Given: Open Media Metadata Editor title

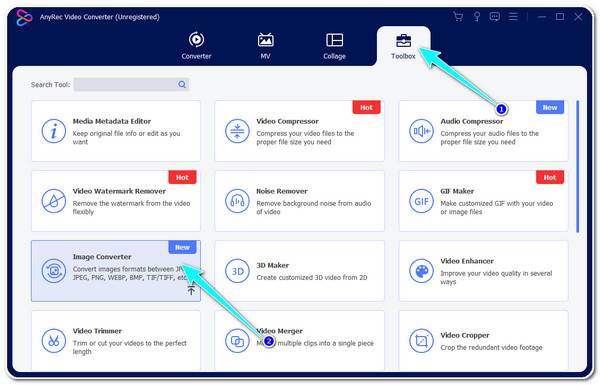Looking at the screenshot, I should [112, 121].
